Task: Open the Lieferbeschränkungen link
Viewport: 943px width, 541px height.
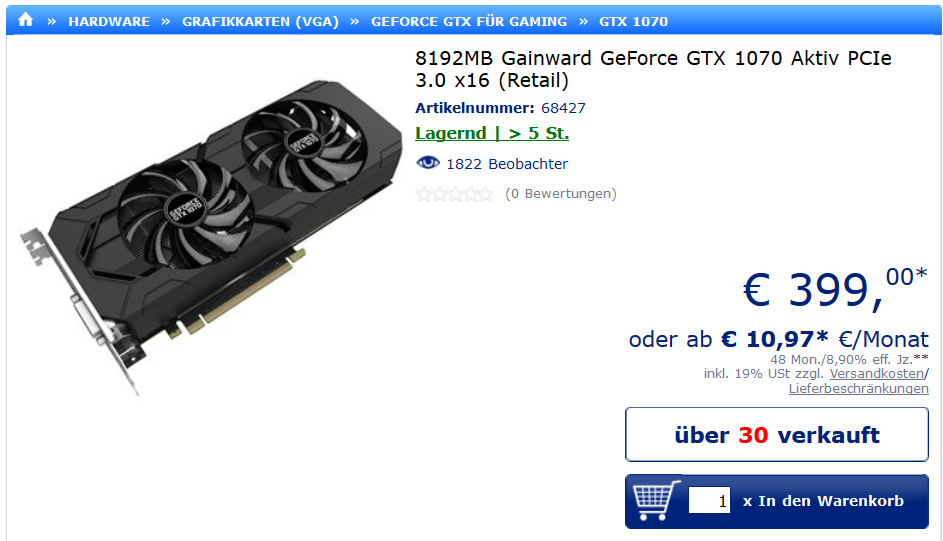Action: click(859, 388)
